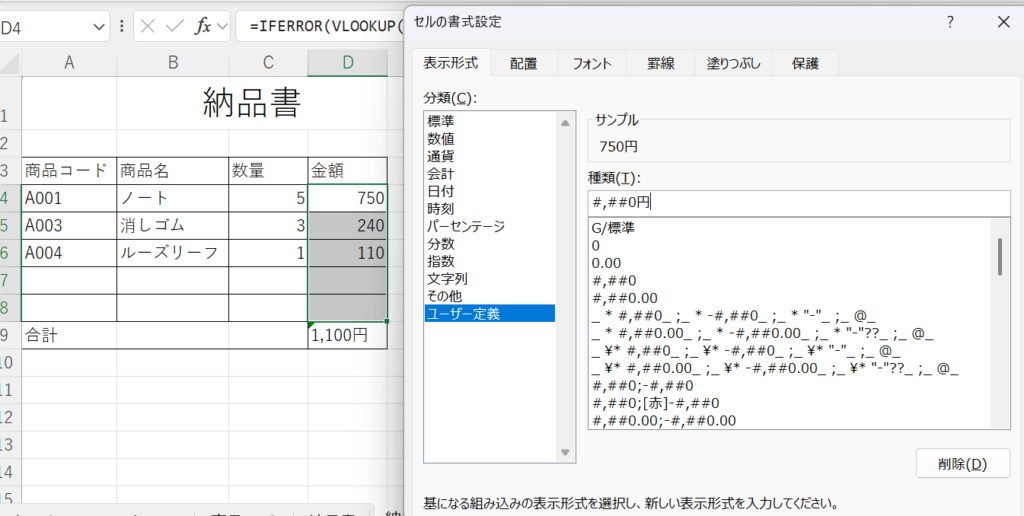Screen dimensions: 1024x516
Task: Click the 金額 header cell
Action: point(347,171)
